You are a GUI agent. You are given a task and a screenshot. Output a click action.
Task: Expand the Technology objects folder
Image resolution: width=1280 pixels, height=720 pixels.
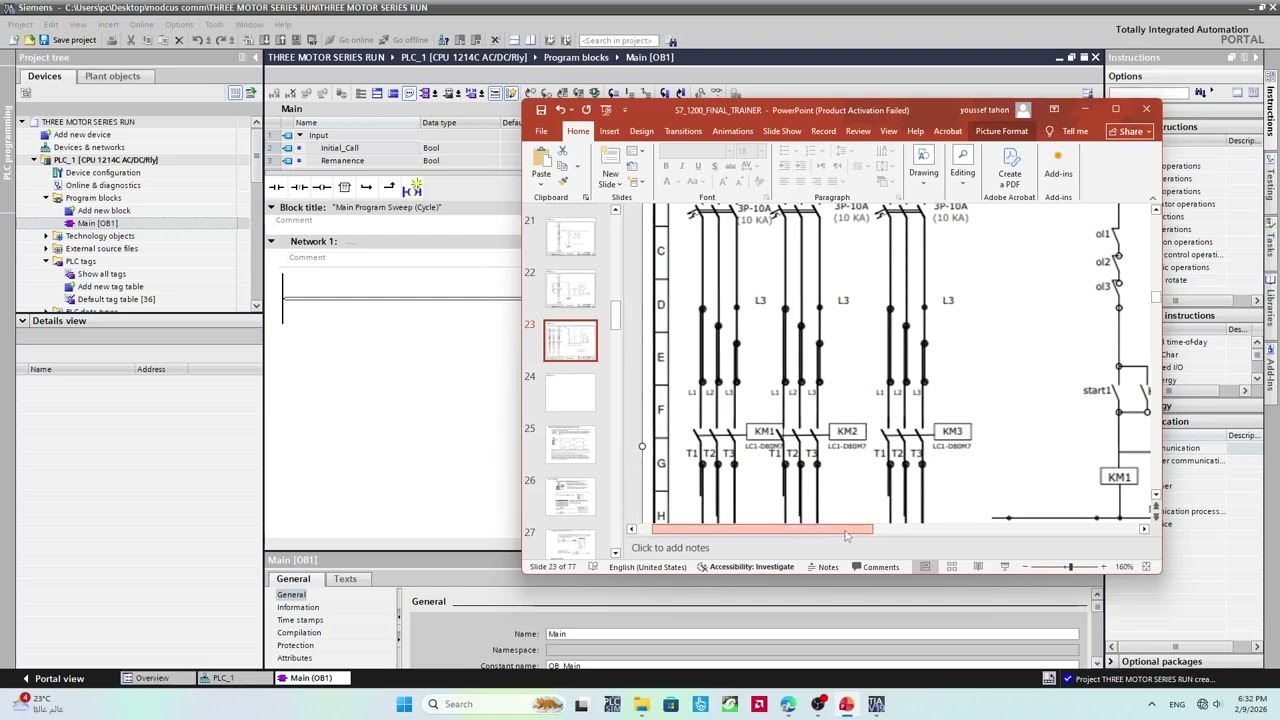pyautogui.click(x=46, y=236)
